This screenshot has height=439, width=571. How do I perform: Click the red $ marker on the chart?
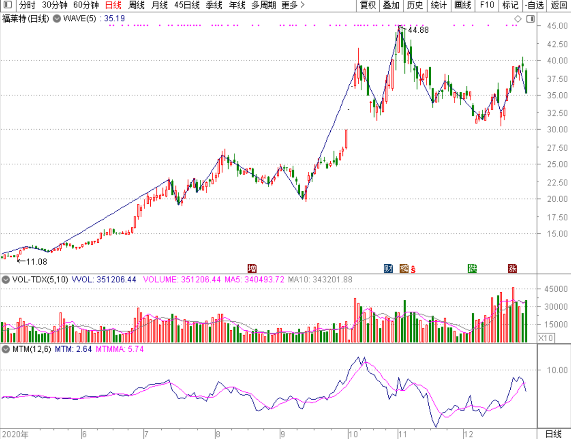[x=413, y=269]
